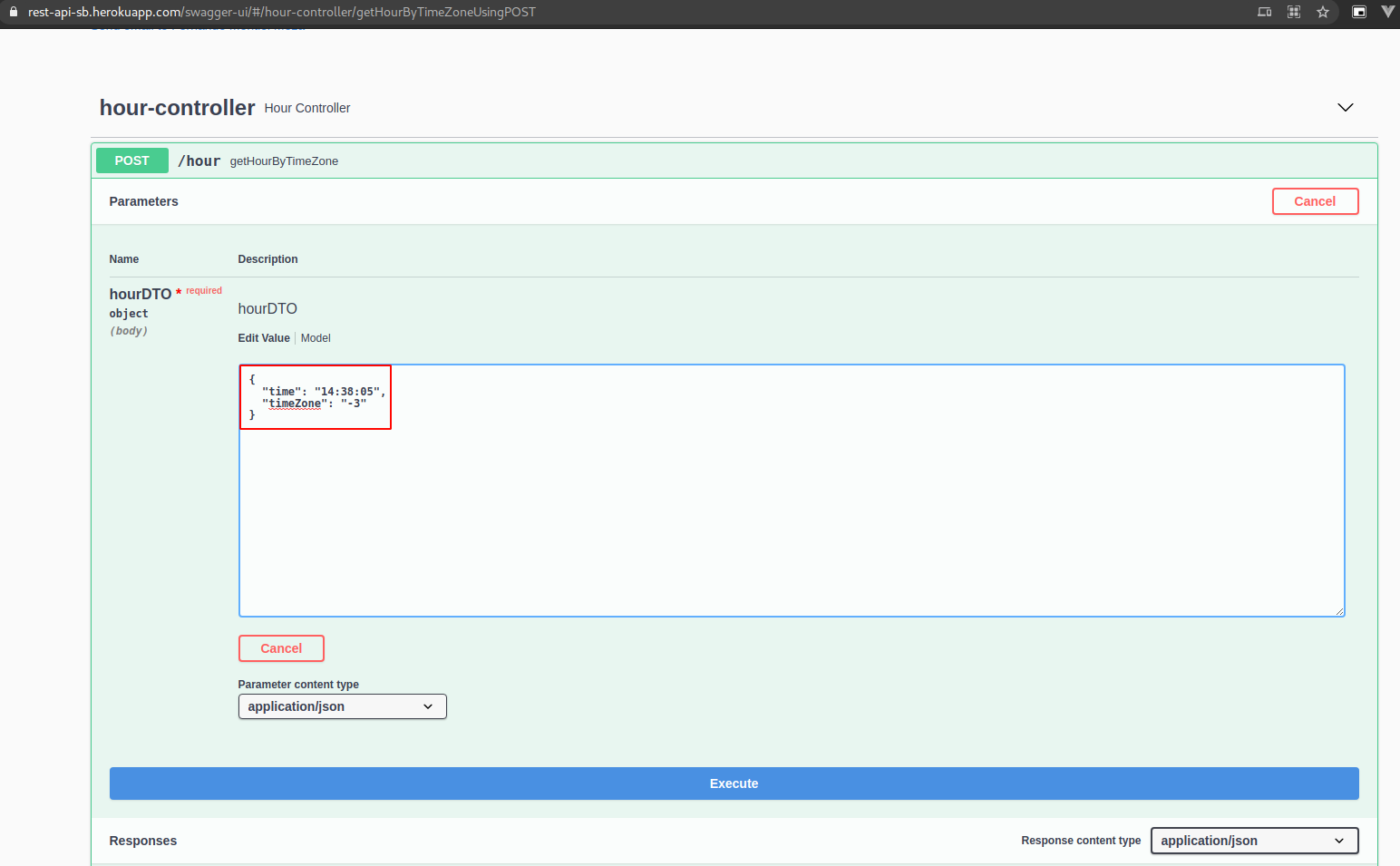1400x866 pixels.
Task: Click the getHourByTimeZone operation summary
Action: pos(284,161)
